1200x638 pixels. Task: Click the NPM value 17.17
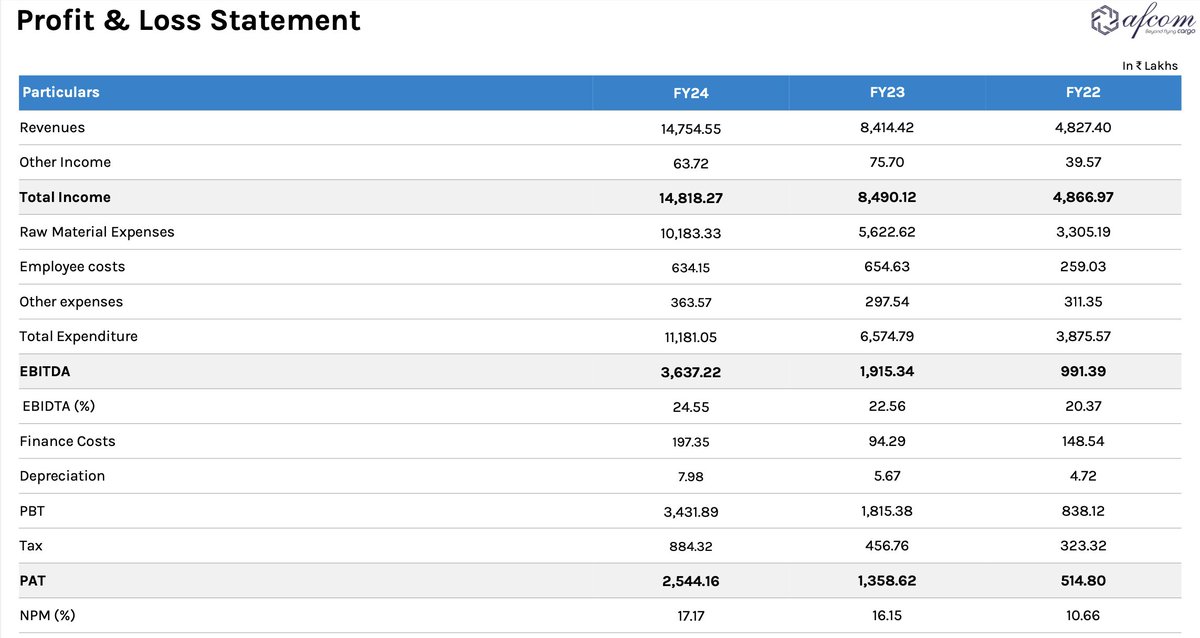(x=691, y=617)
